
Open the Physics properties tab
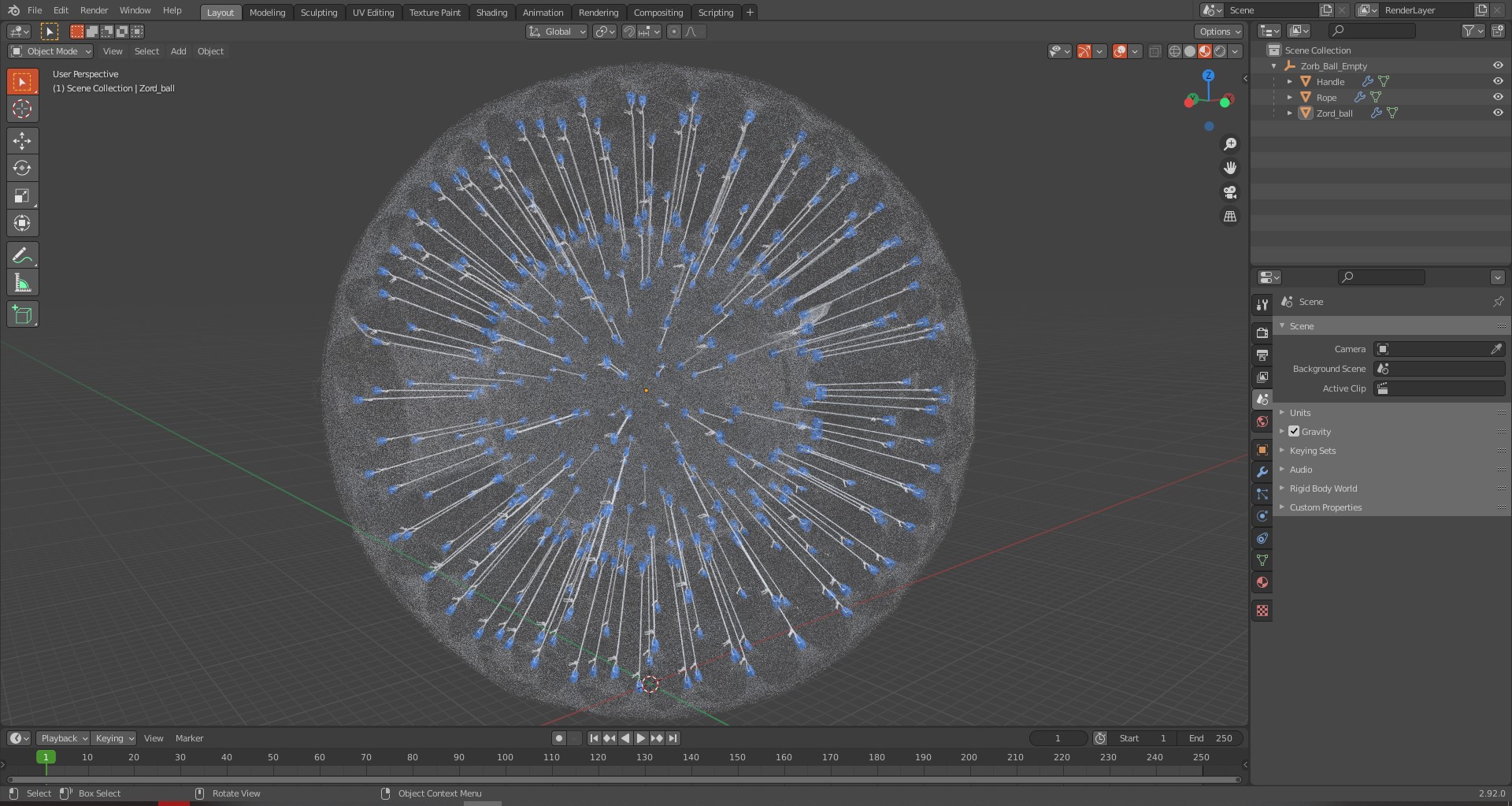click(x=1262, y=516)
